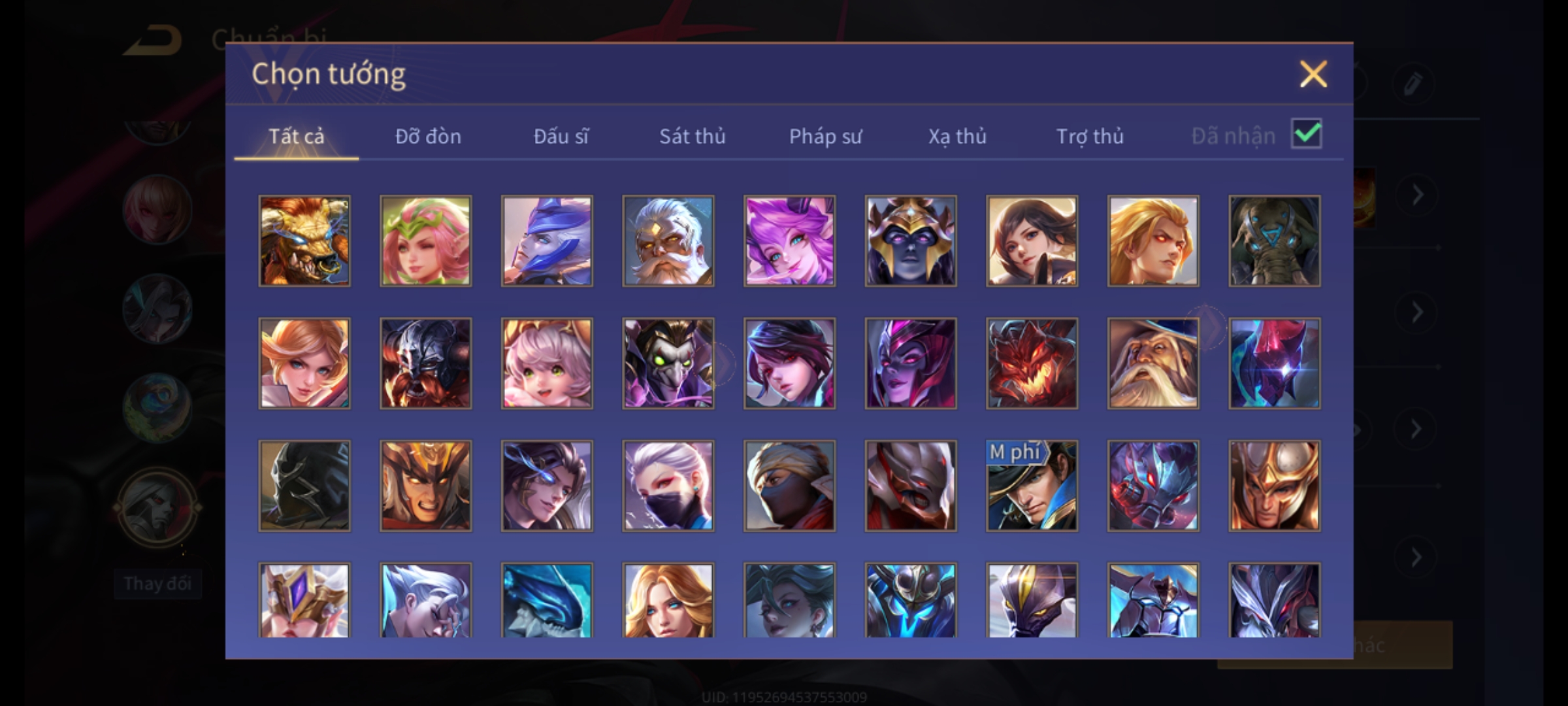Screen dimensions: 1568x706
Task: Select the masked white-haired ninja woman
Action: click(668, 486)
